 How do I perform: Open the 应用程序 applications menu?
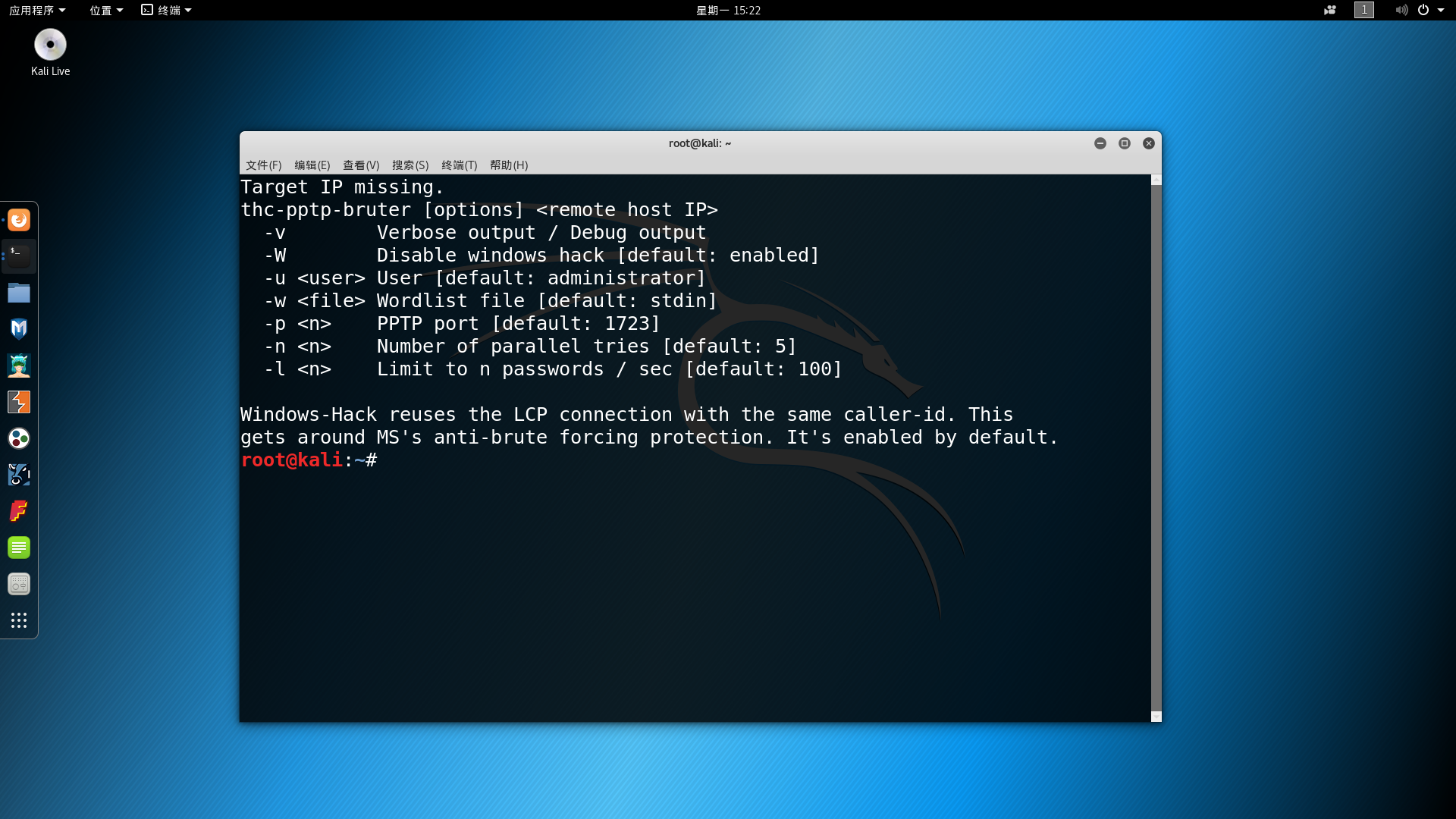(x=37, y=10)
